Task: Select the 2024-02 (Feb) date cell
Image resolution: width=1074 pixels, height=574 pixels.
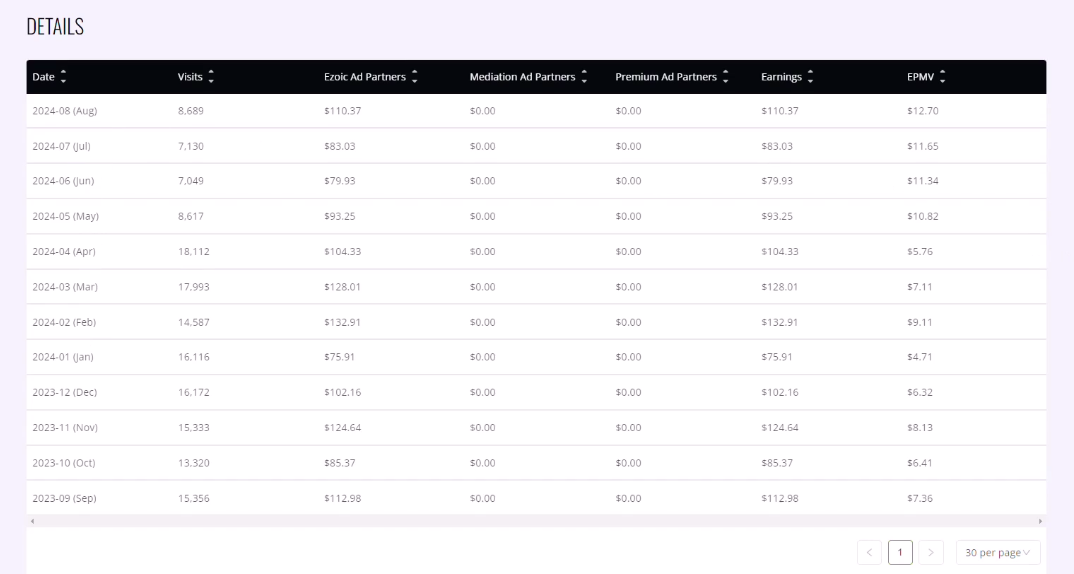Action: 64,322
